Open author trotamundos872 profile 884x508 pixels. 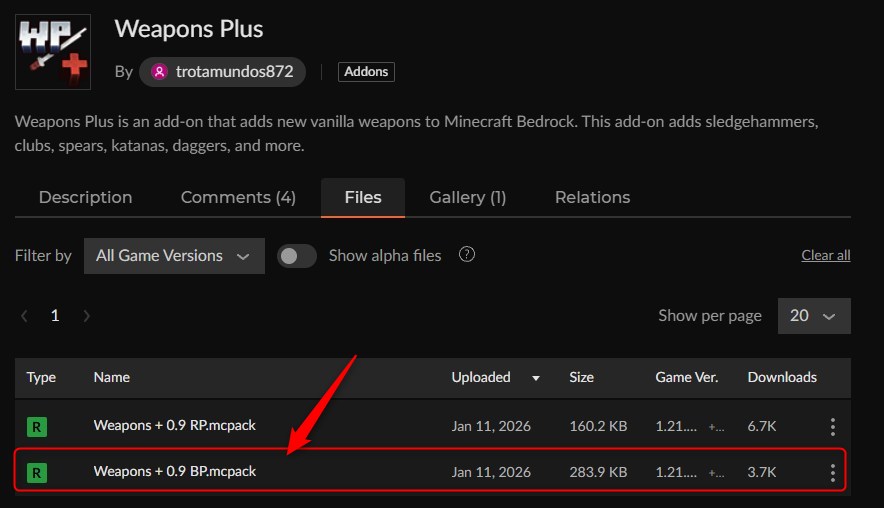[222, 72]
